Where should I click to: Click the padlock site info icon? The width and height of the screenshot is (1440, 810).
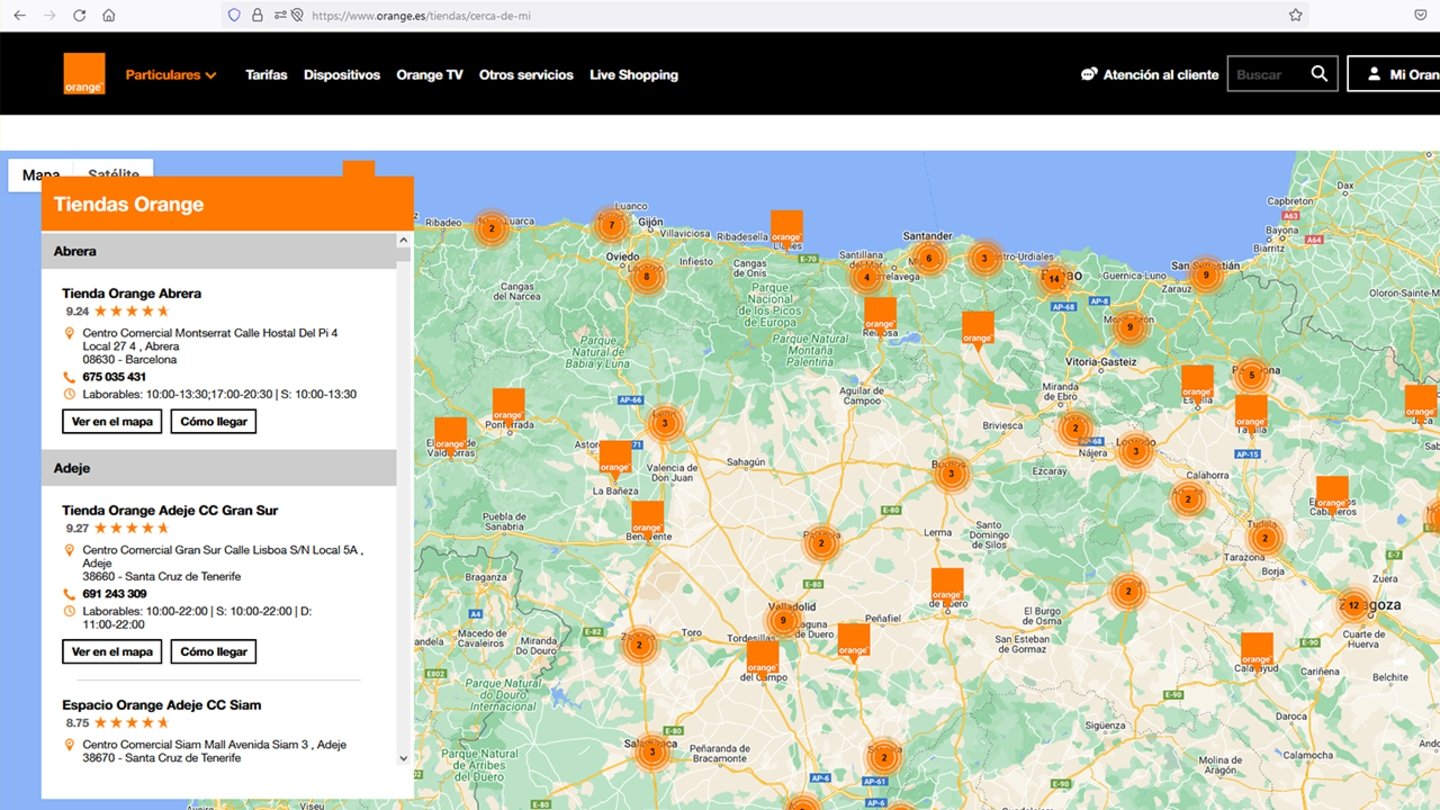tap(257, 15)
